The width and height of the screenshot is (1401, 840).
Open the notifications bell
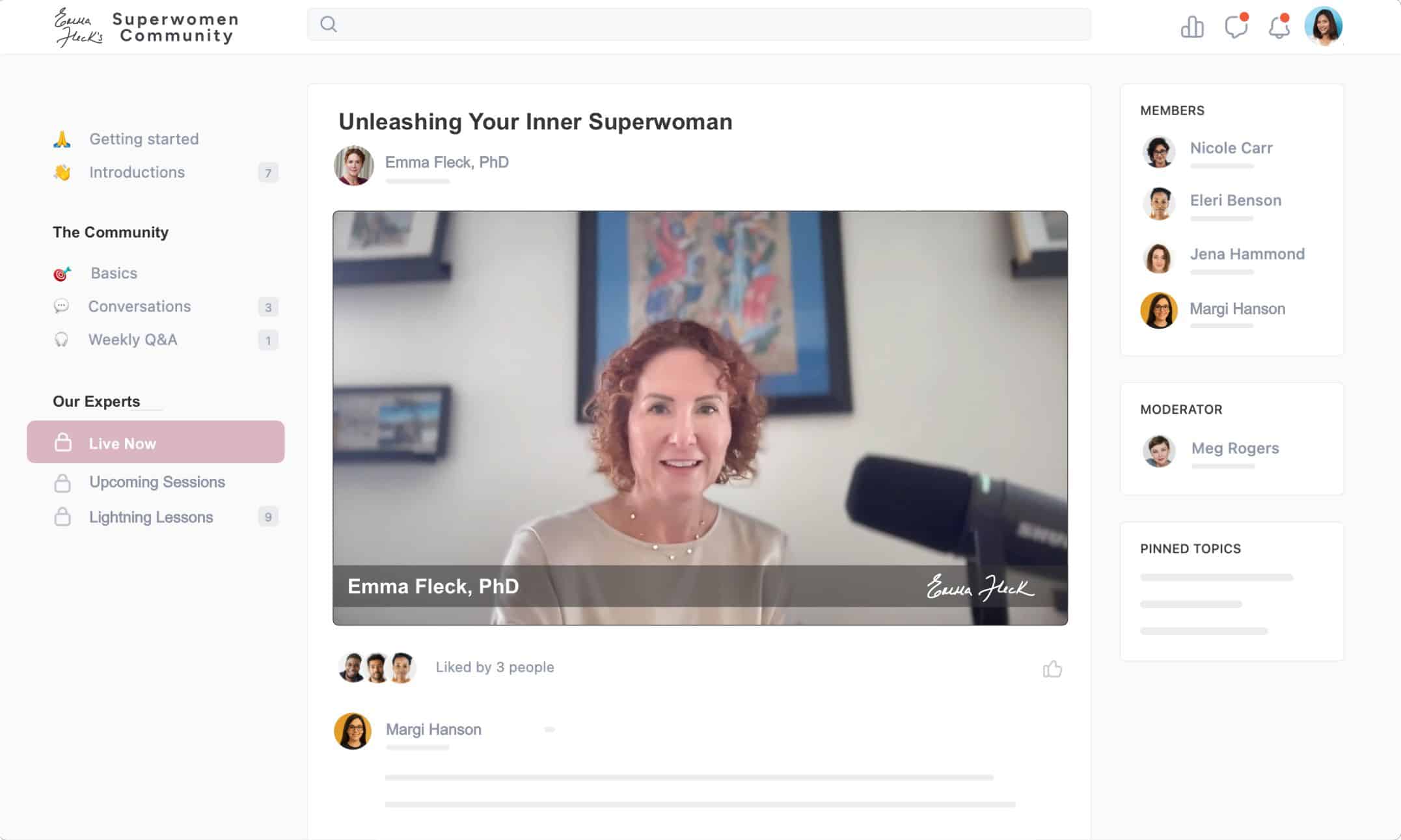[x=1278, y=27]
